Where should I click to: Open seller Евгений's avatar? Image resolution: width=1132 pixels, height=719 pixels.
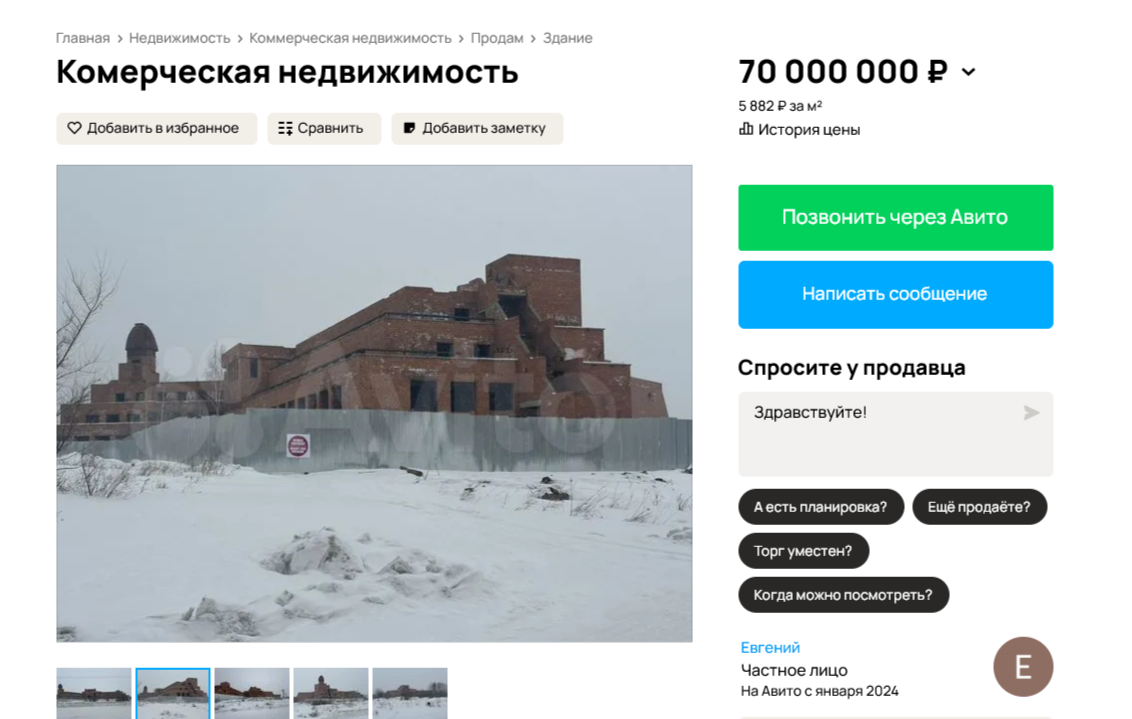coord(1022,666)
